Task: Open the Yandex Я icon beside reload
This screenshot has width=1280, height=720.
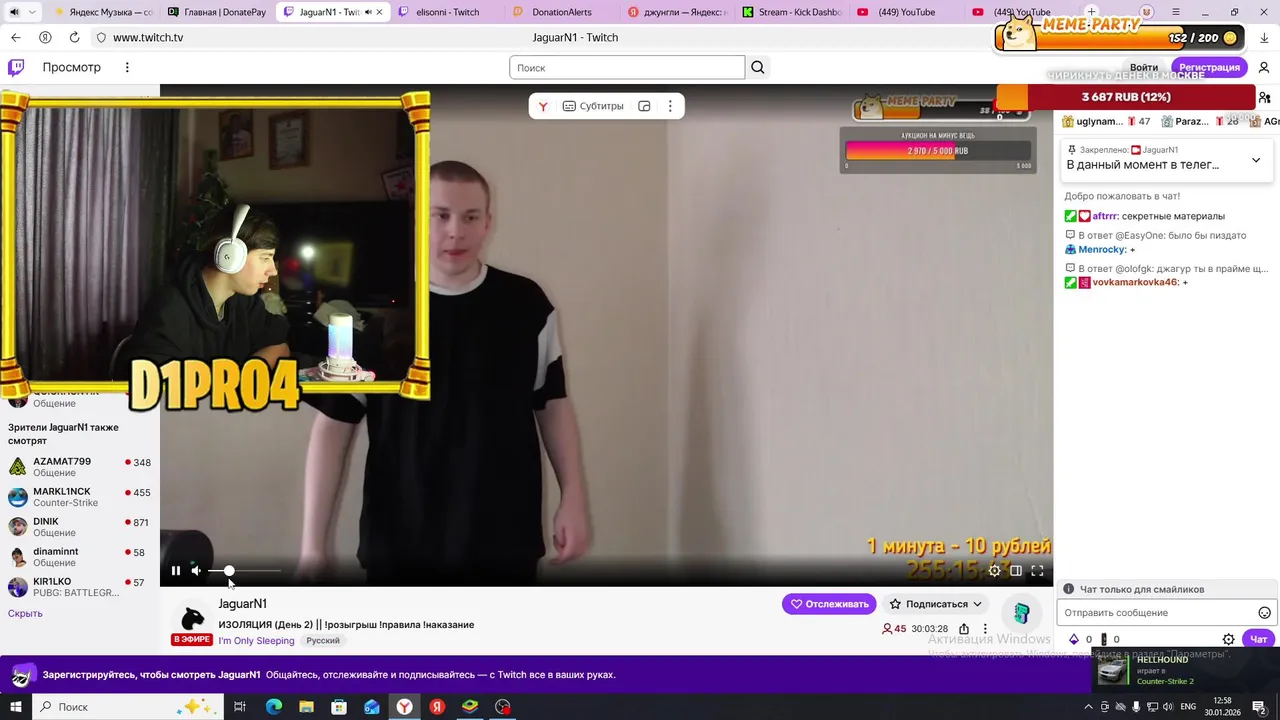Action: pyautogui.click(x=45, y=37)
